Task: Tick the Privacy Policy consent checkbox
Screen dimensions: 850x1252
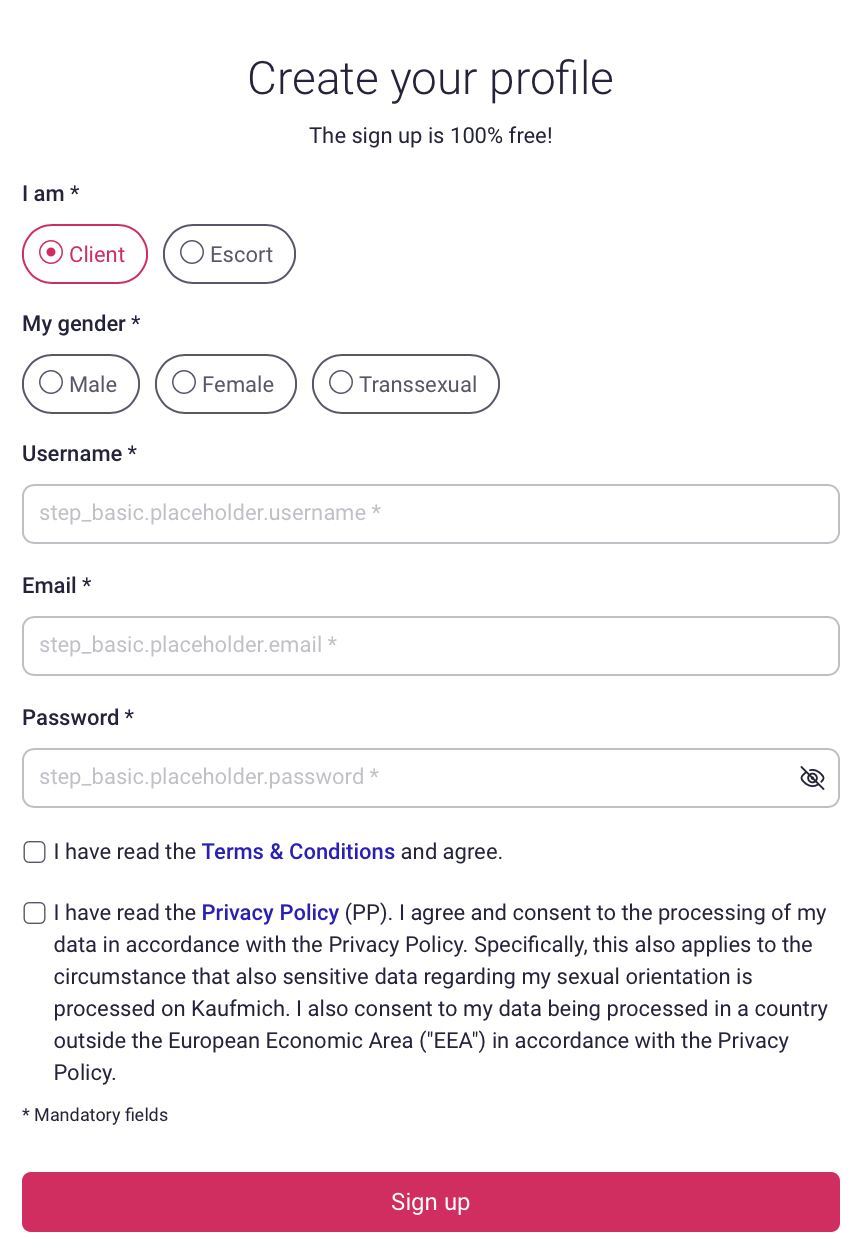Action: click(35, 913)
